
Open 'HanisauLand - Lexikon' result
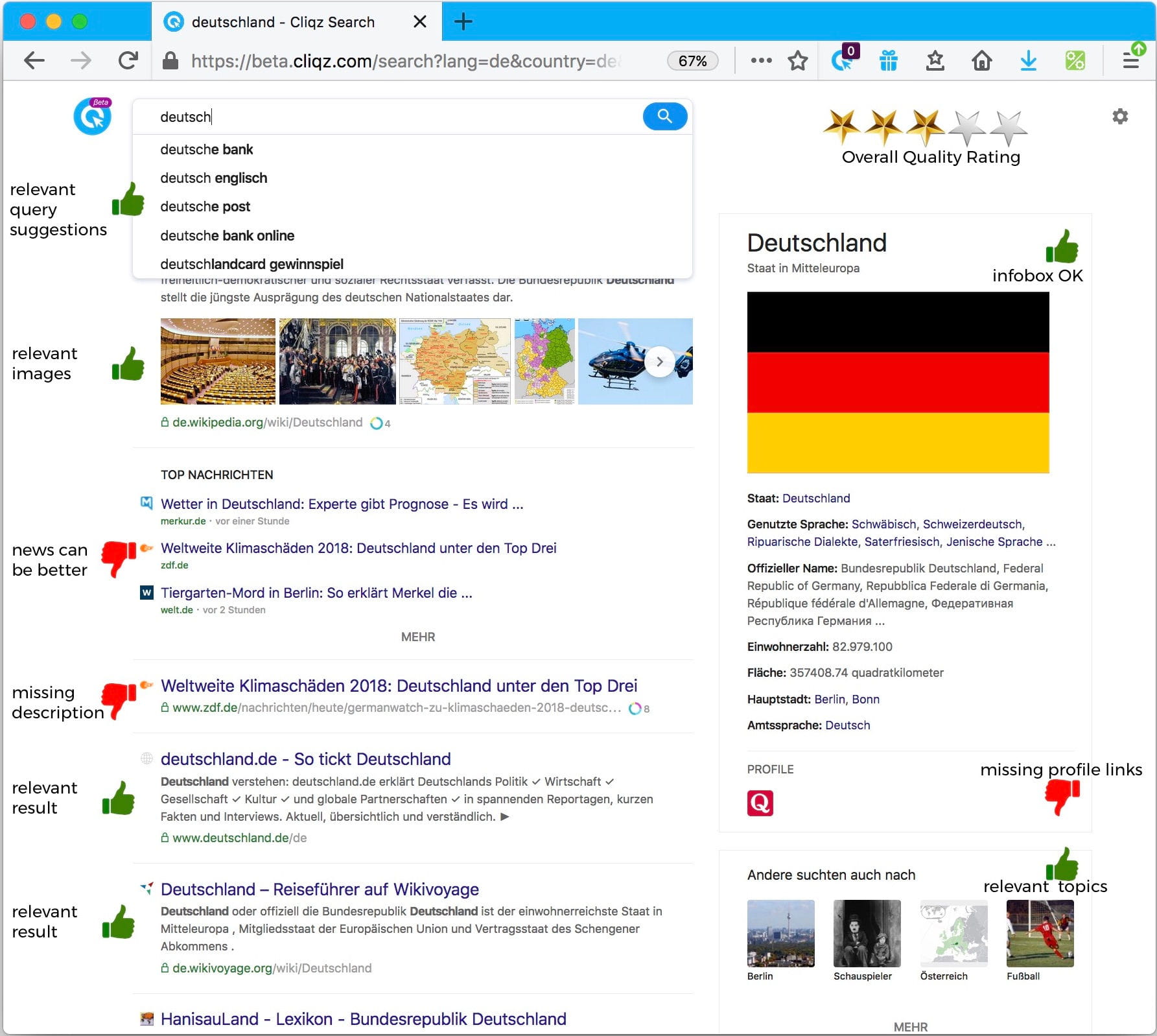point(363,1019)
